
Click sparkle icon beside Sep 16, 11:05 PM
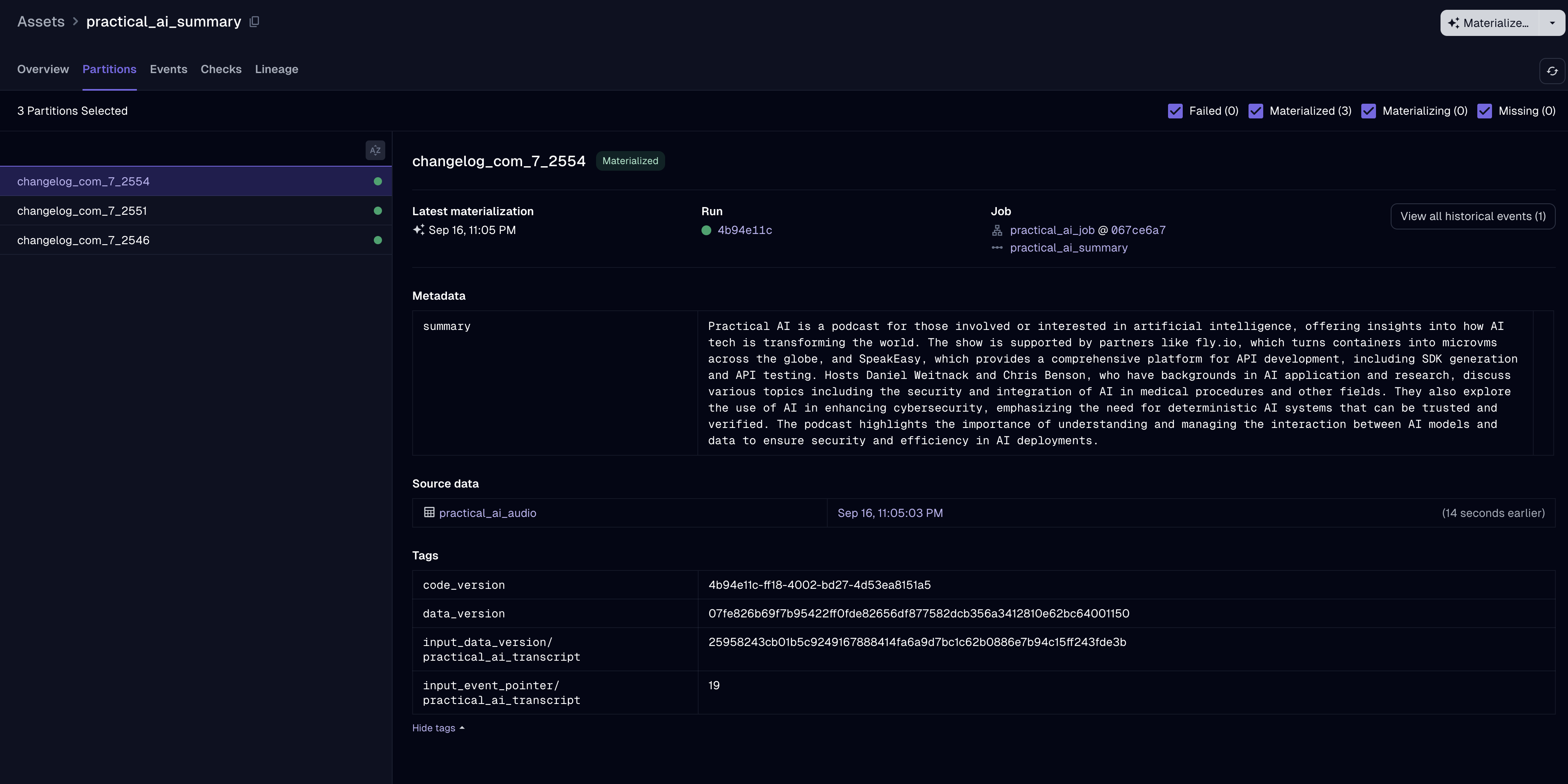pos(418,230)
